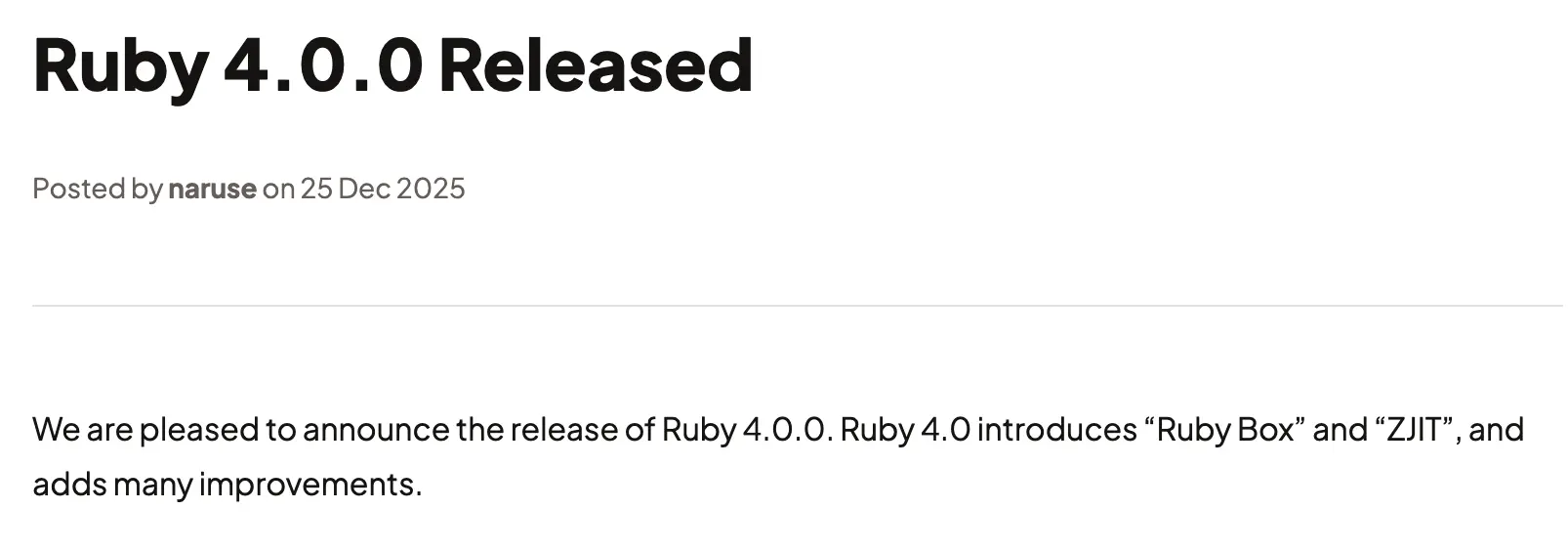Click the word "introduces" in the paragraph

(x=1057, y=430)
